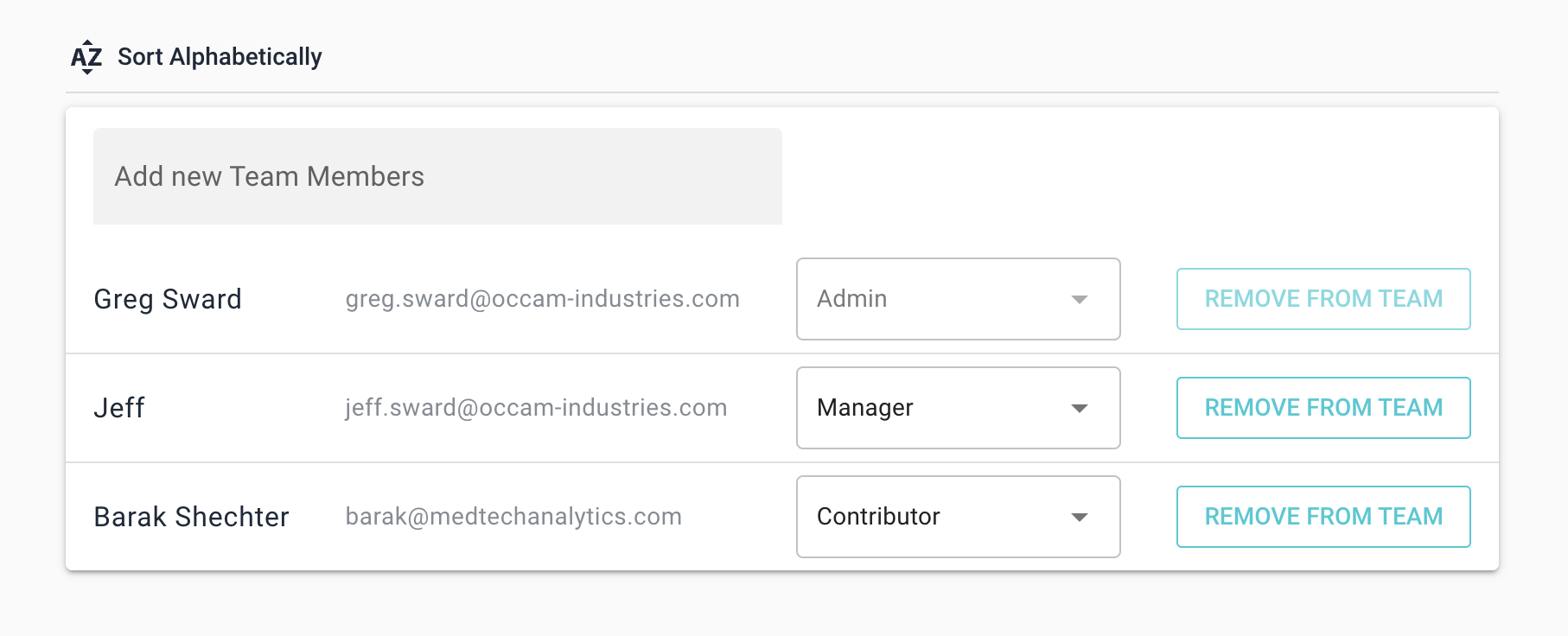Focus the Add new Team Members field
Screen dimensions: 1568x636
pos(437,176)
